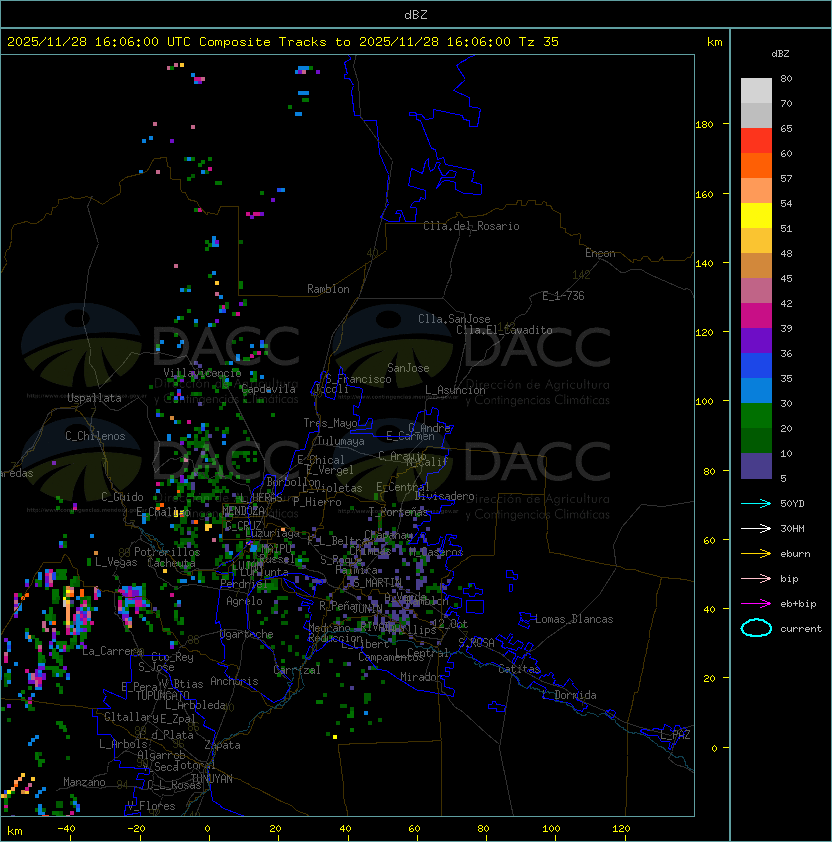
Task: Click the eb+bip magenta arrow legend icon
Action: pos(756,604)
